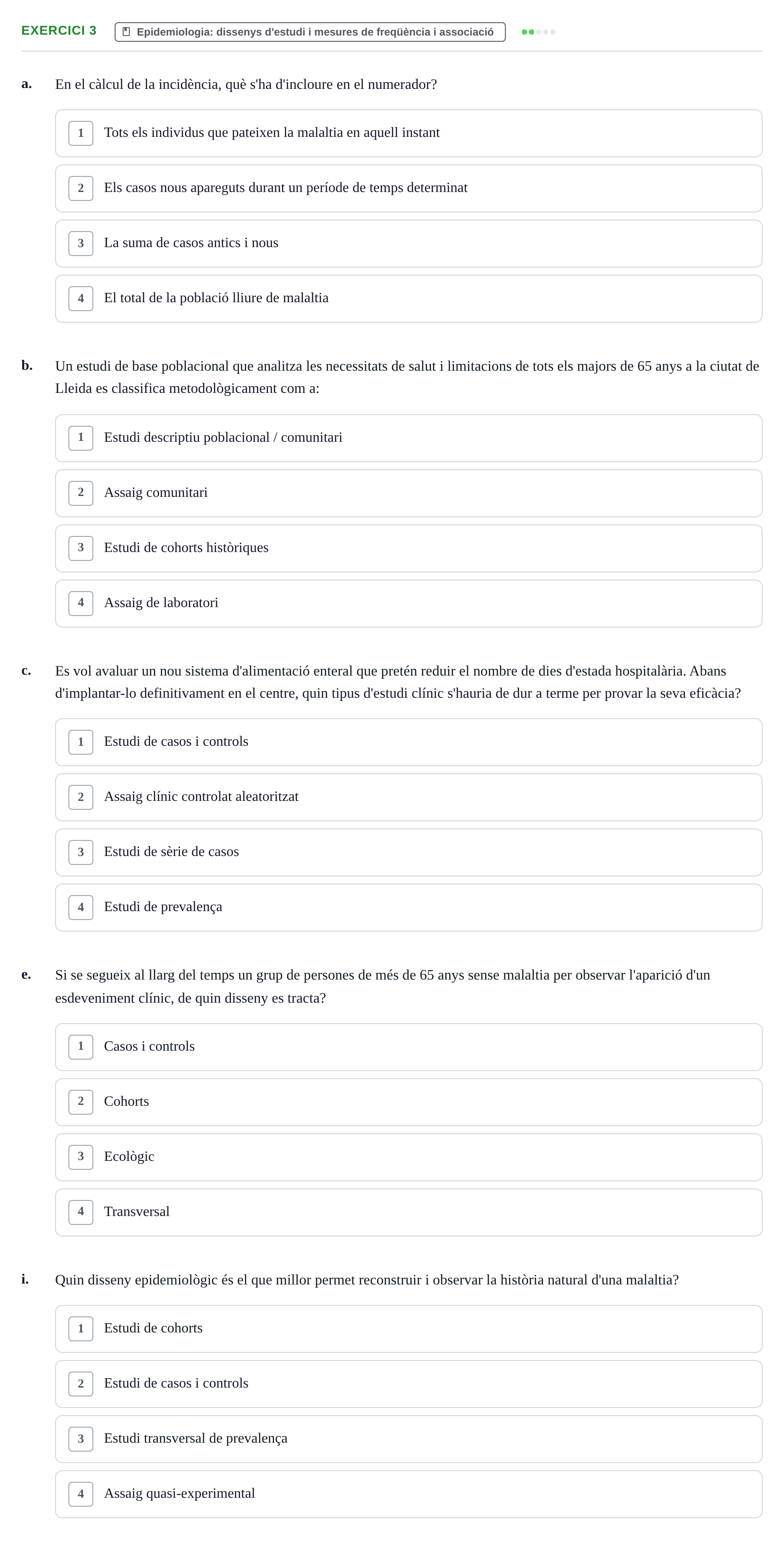
Task: Click the book icon in the topic tag
Action: click(x=126, y=32)
